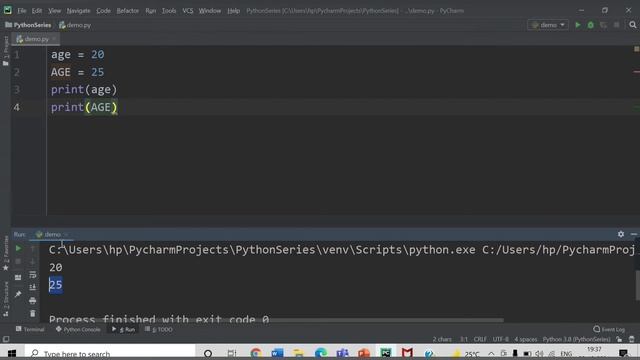Rerun demo from the Run panel play icon
Viewport: 640px width, 360px height.
(18, 248)
